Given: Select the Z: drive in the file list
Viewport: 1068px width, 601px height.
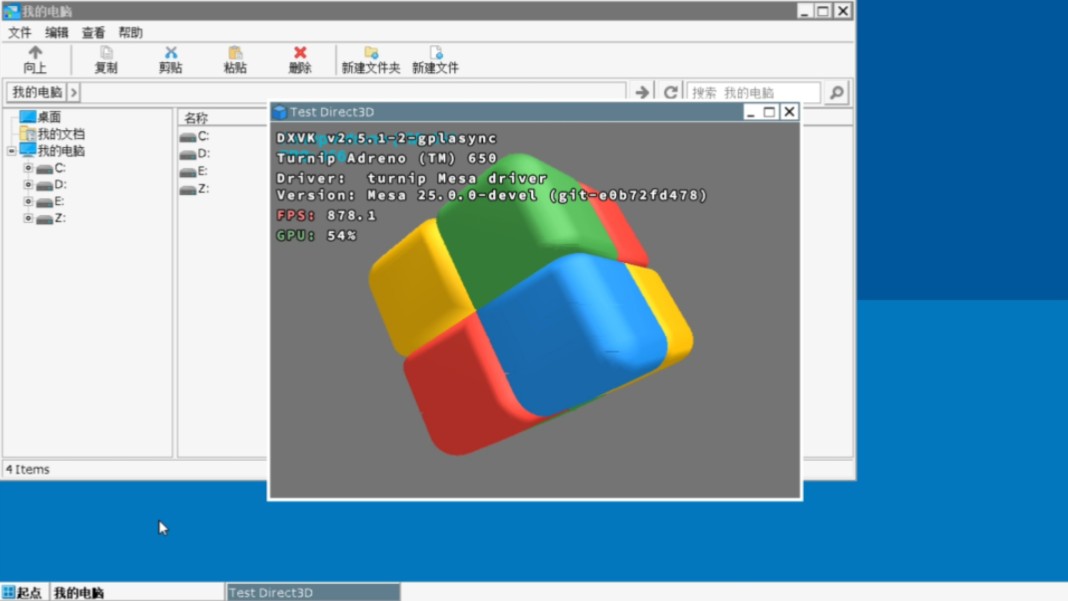Looking at the screenshot, I should (x=196, y=188).
